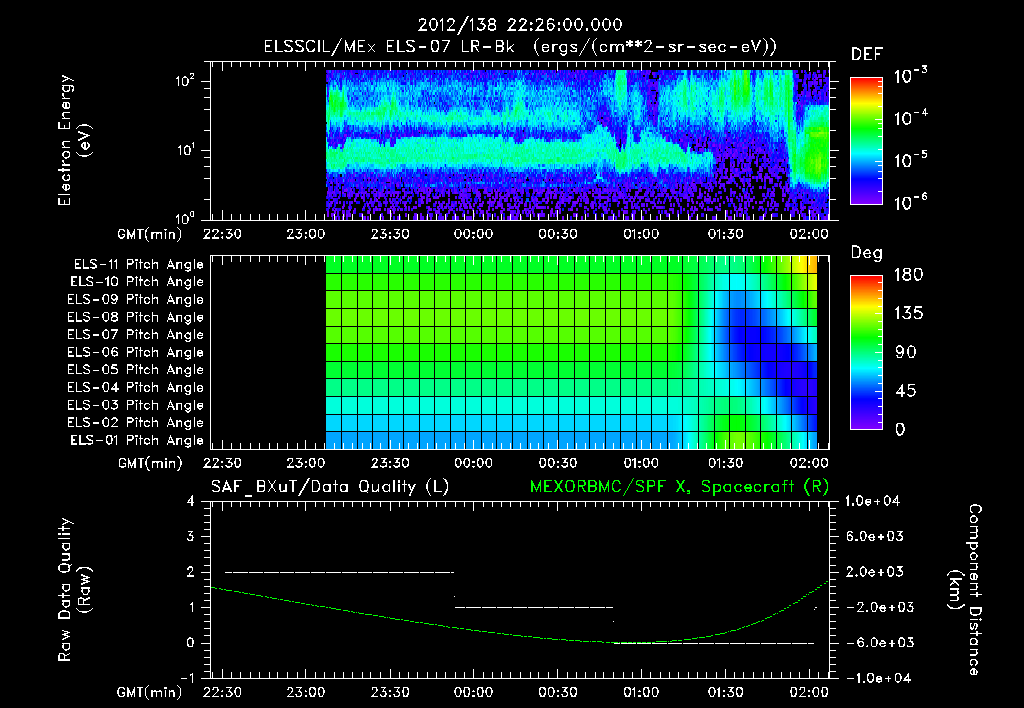Click 01:30 tick under the spectrogram

click(726, 234)
